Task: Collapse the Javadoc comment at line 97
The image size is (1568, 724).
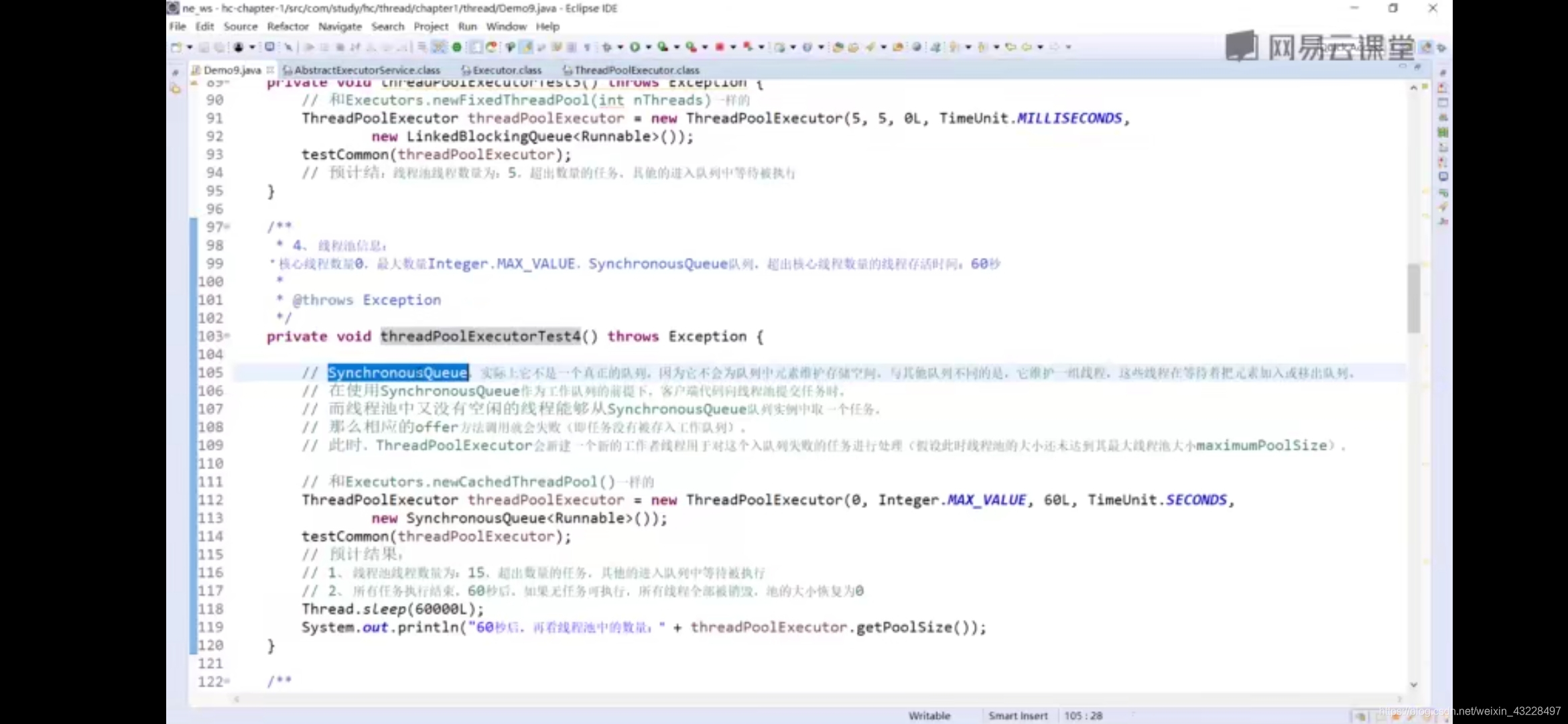Action: coord(227,227)
